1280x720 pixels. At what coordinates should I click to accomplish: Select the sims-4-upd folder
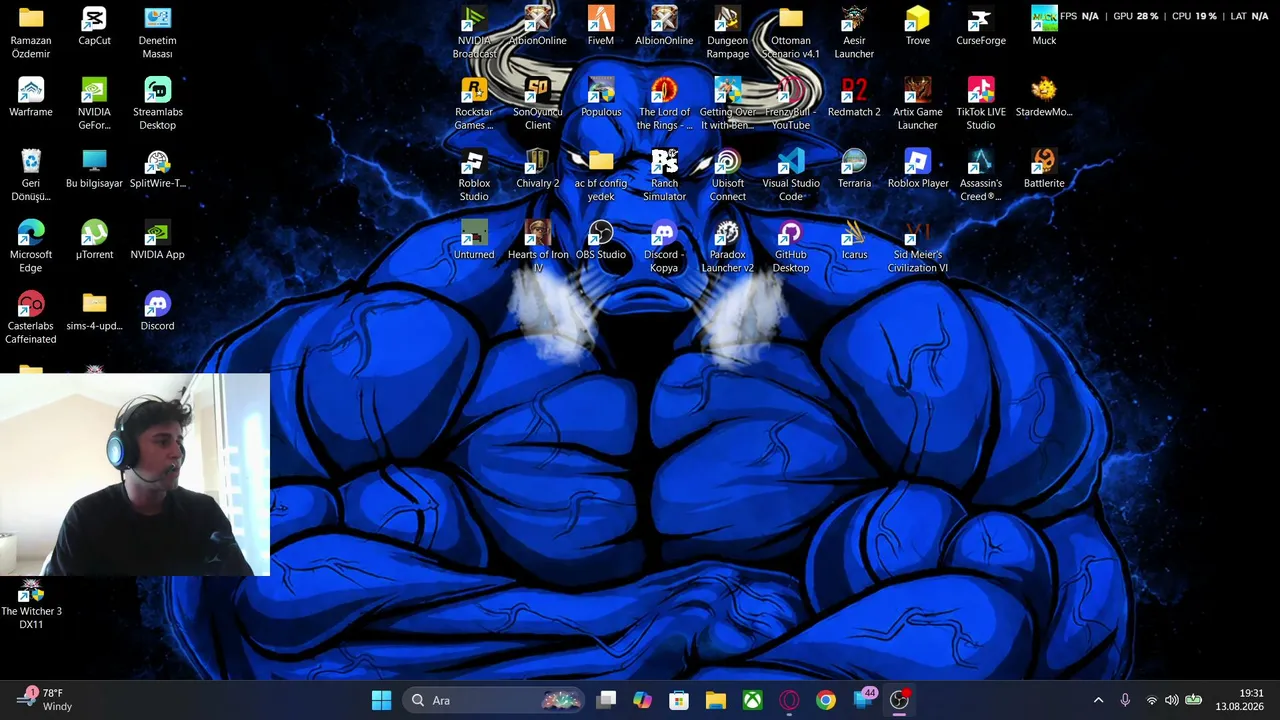(94, 312)
